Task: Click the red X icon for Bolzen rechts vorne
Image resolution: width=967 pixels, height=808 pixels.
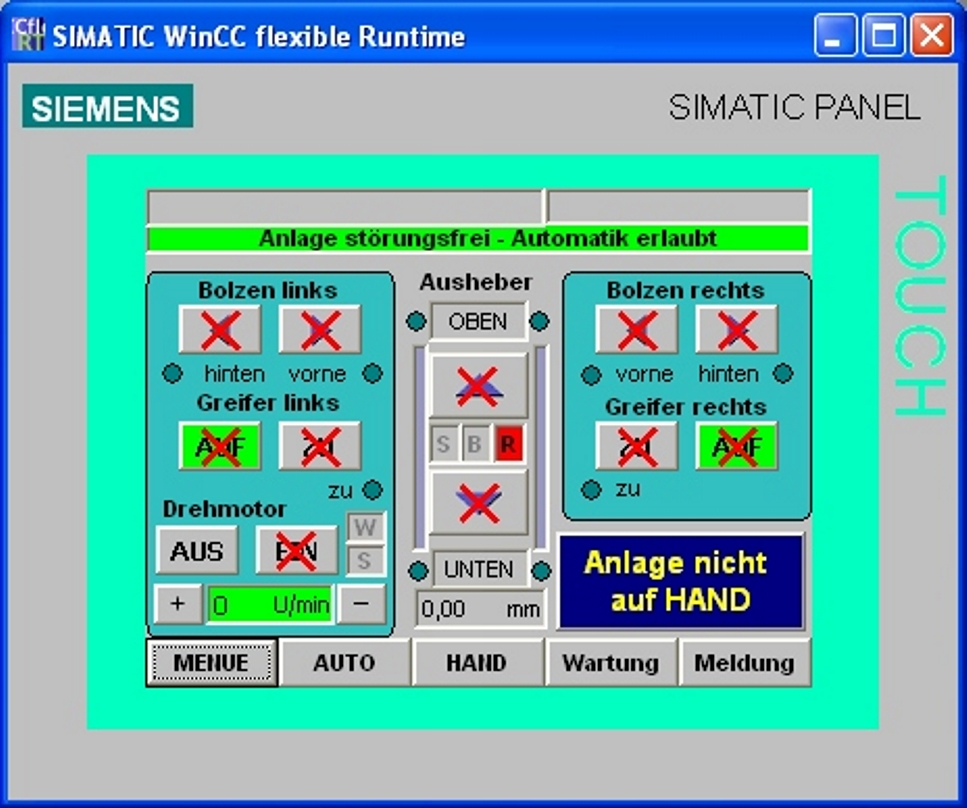Action: coord(636,330)
